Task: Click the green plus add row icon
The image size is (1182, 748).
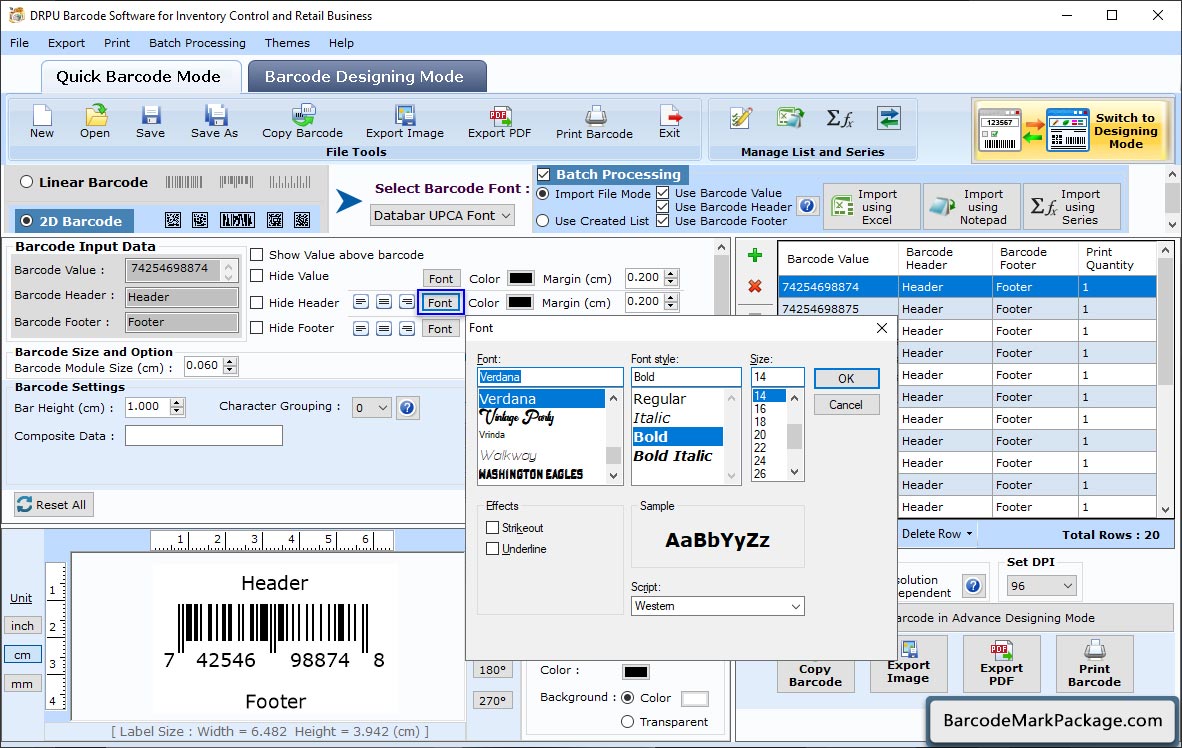Action: tap(755, 256)
